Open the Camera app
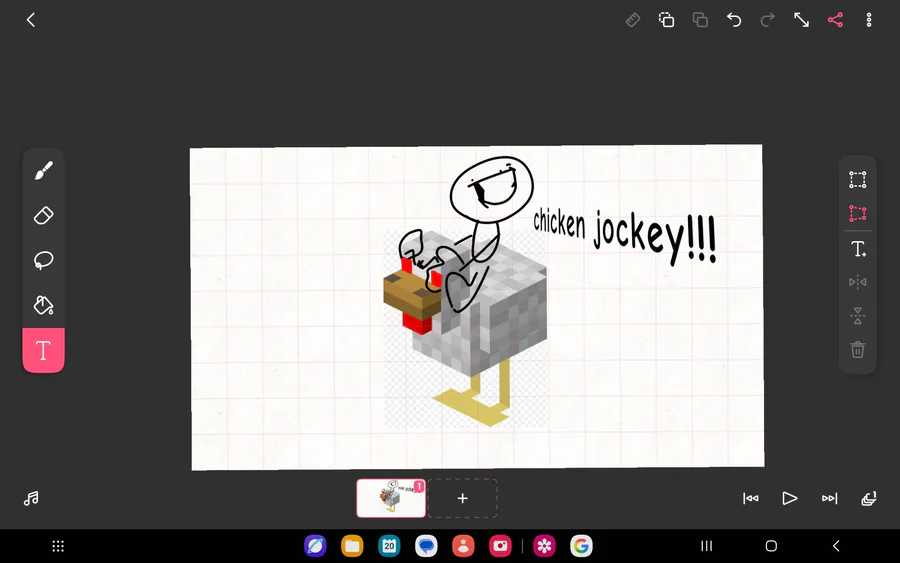 point(500,546)
